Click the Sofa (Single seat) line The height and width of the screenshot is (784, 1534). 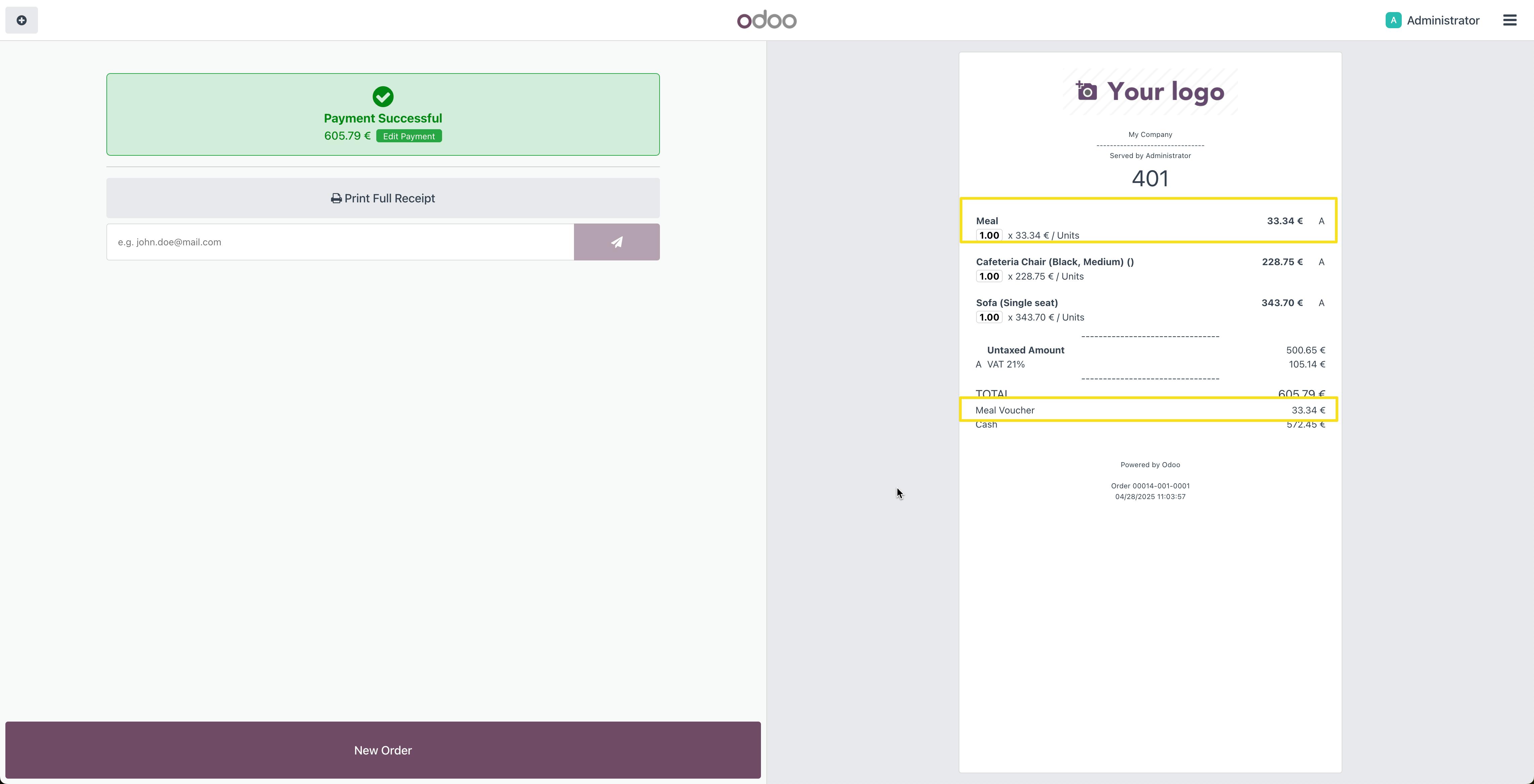(x=1016, y=303)
